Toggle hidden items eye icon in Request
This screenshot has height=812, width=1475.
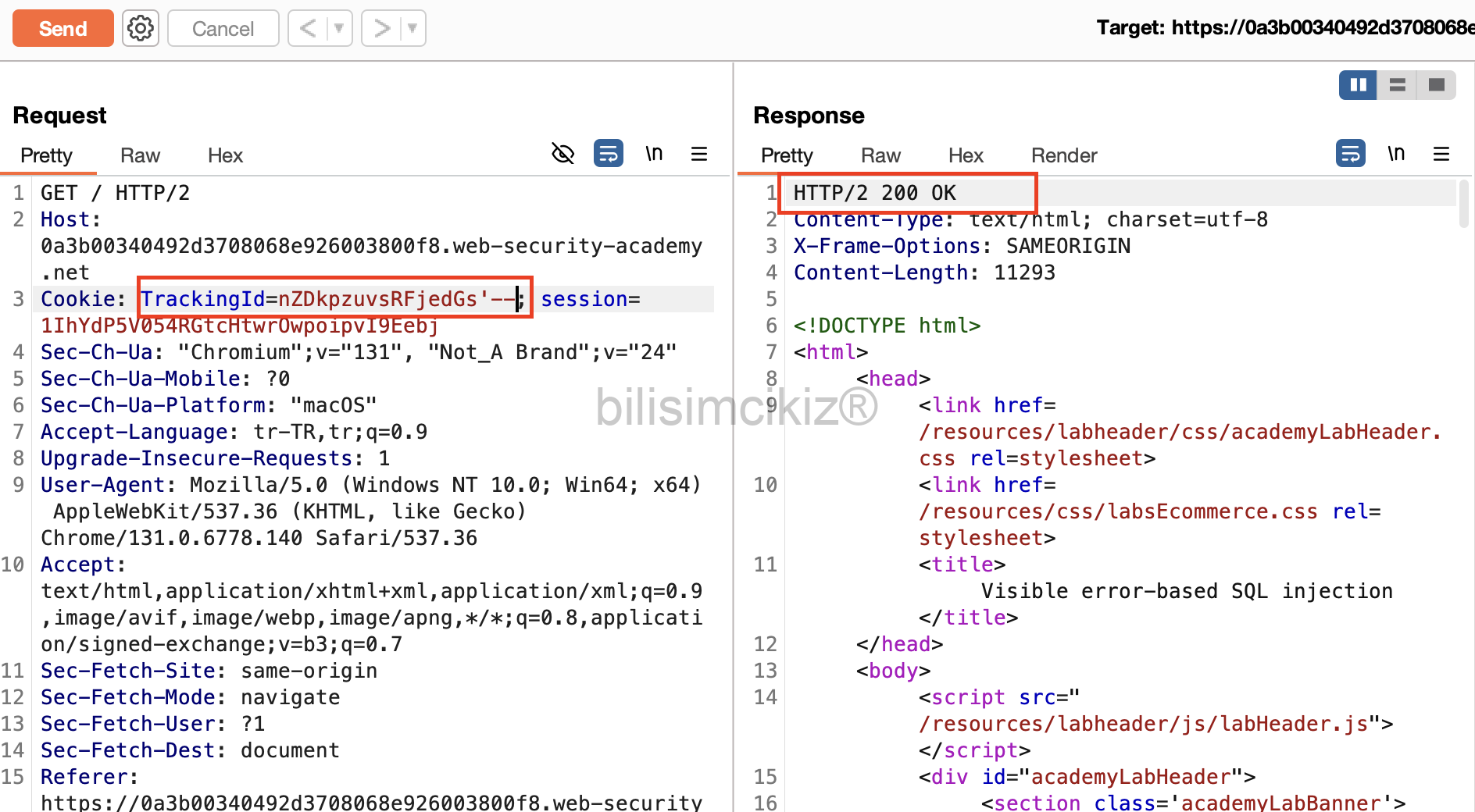[x=562, y=154]
